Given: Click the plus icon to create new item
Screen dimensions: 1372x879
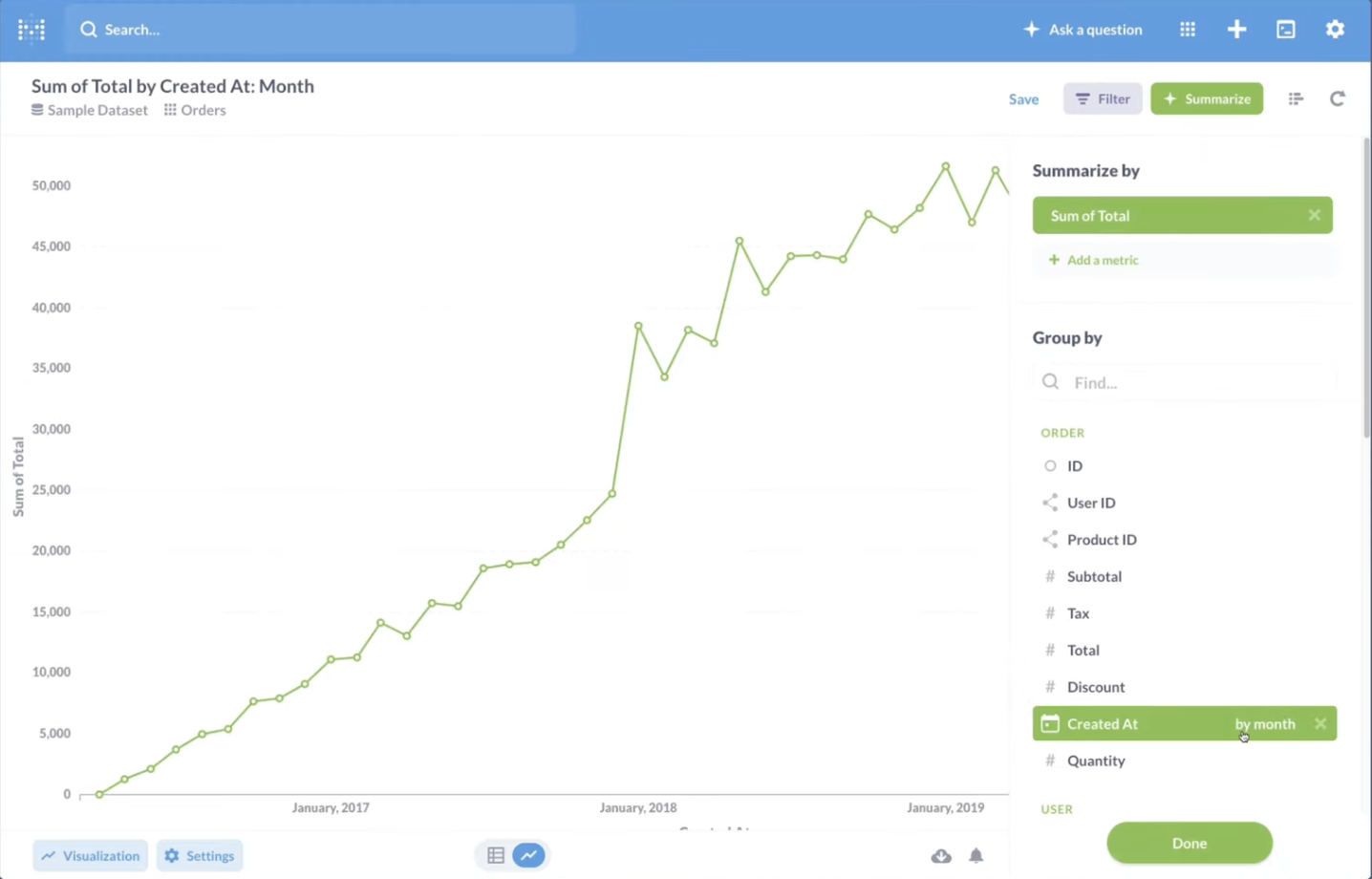Looking at the screenshot, I should (1236, 30).
